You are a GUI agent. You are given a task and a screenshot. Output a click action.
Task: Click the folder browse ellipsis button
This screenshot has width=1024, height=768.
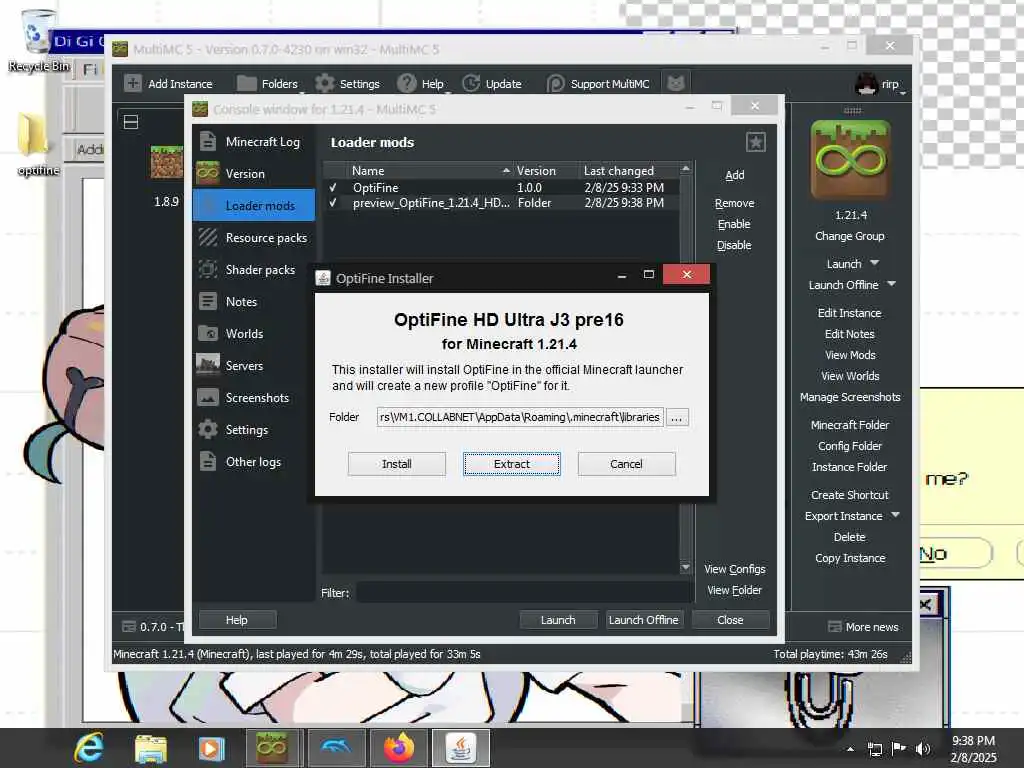pos(677,417)
